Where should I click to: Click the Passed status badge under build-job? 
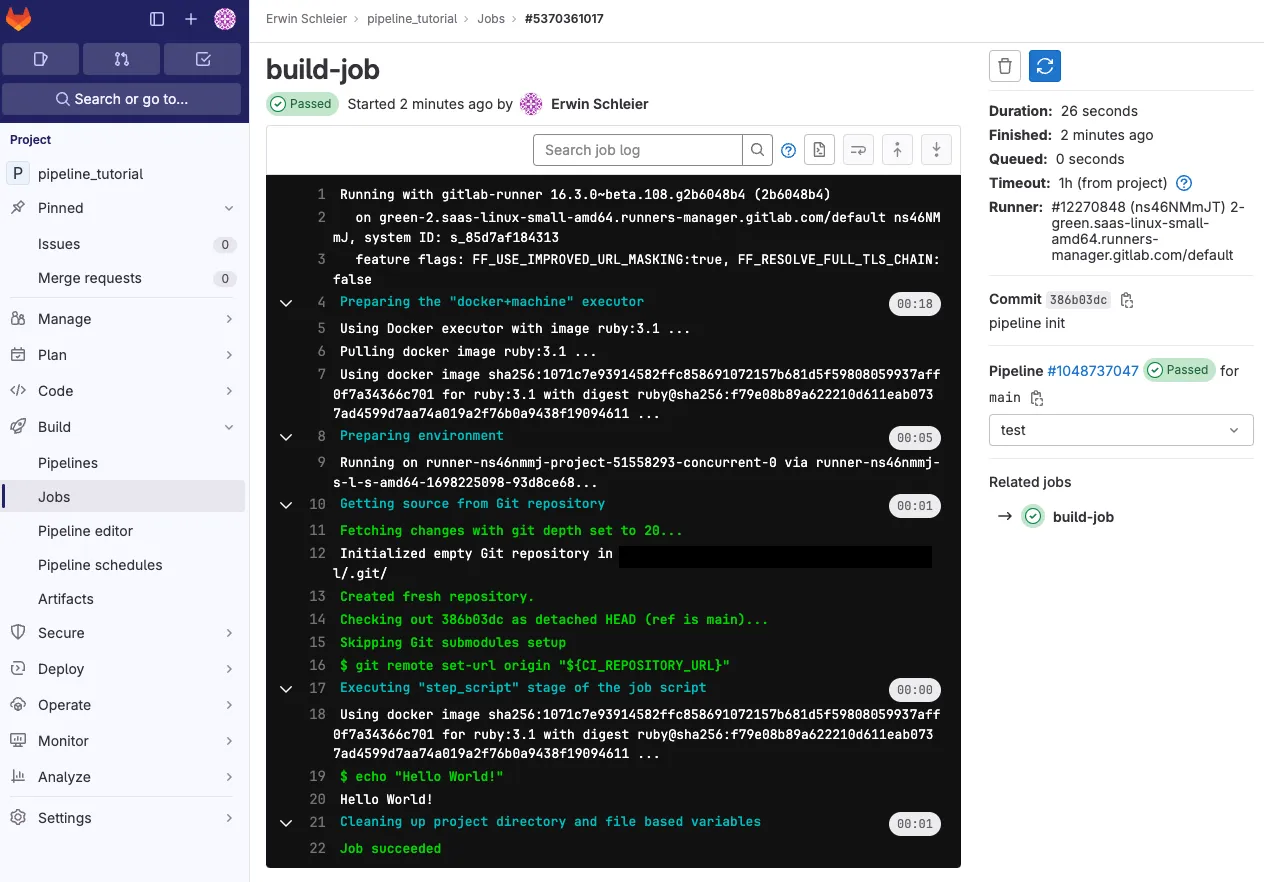click(303, 104)
